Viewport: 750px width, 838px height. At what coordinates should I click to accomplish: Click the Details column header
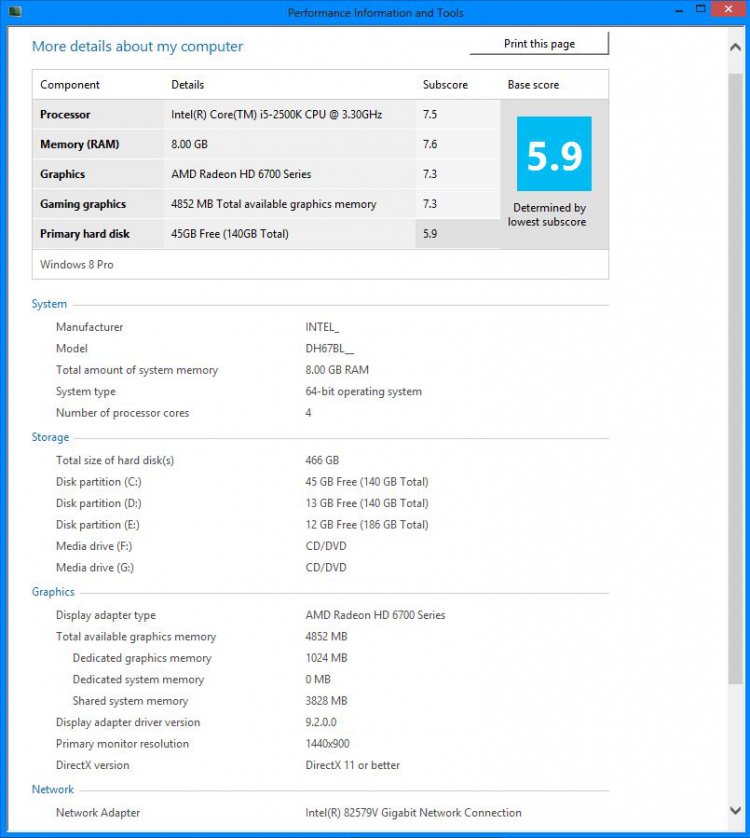[188, 84]
